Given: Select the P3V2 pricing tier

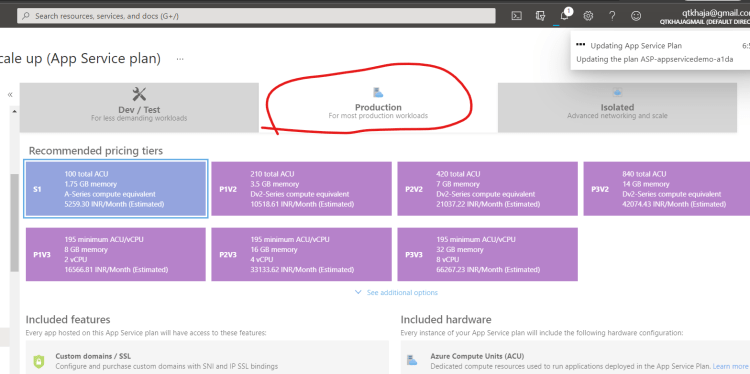Looking at the screenshot, I should click(x=667, y=189).
